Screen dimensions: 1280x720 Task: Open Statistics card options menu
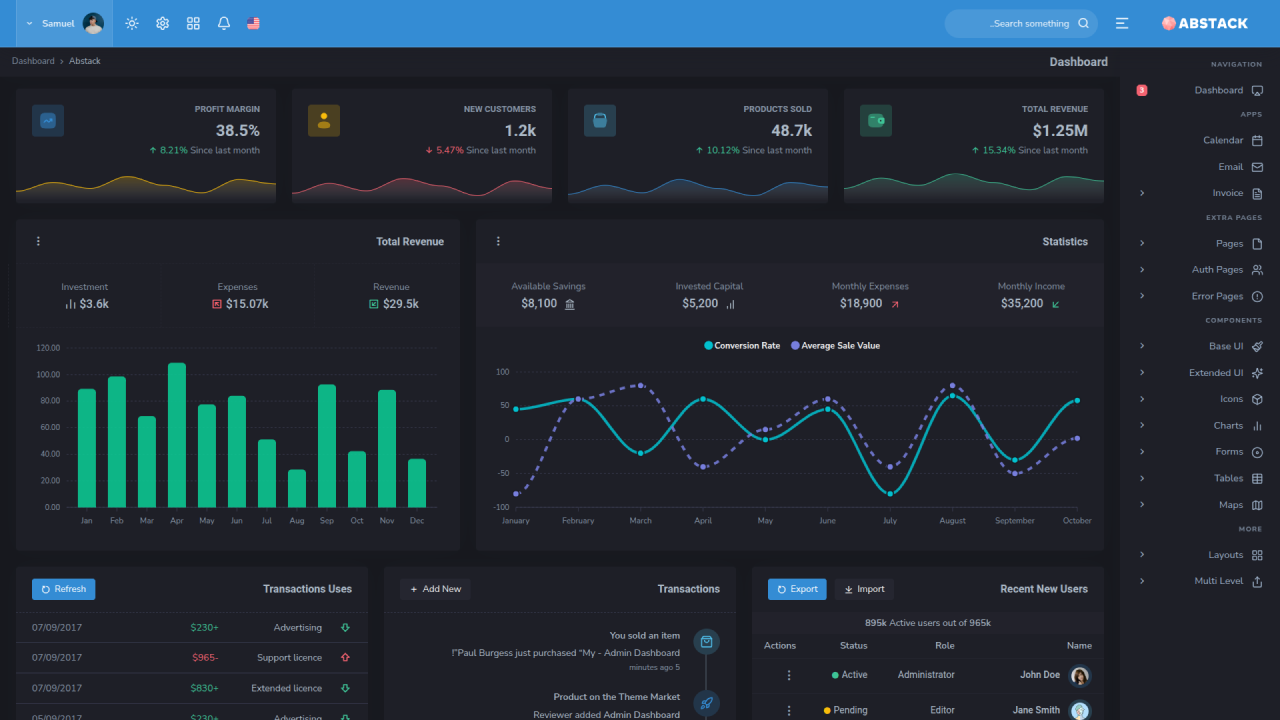498,241
